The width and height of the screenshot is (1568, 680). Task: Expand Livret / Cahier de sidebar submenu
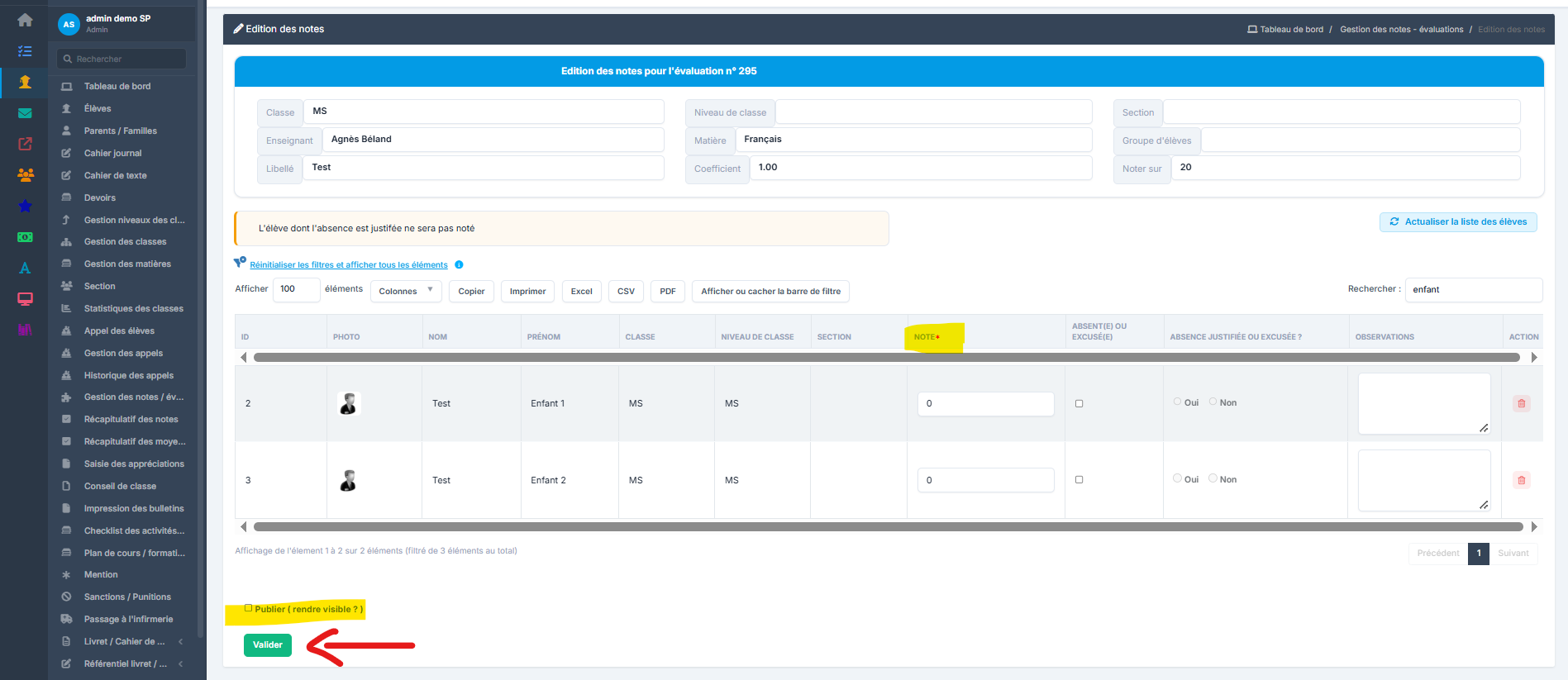(180, 641)
